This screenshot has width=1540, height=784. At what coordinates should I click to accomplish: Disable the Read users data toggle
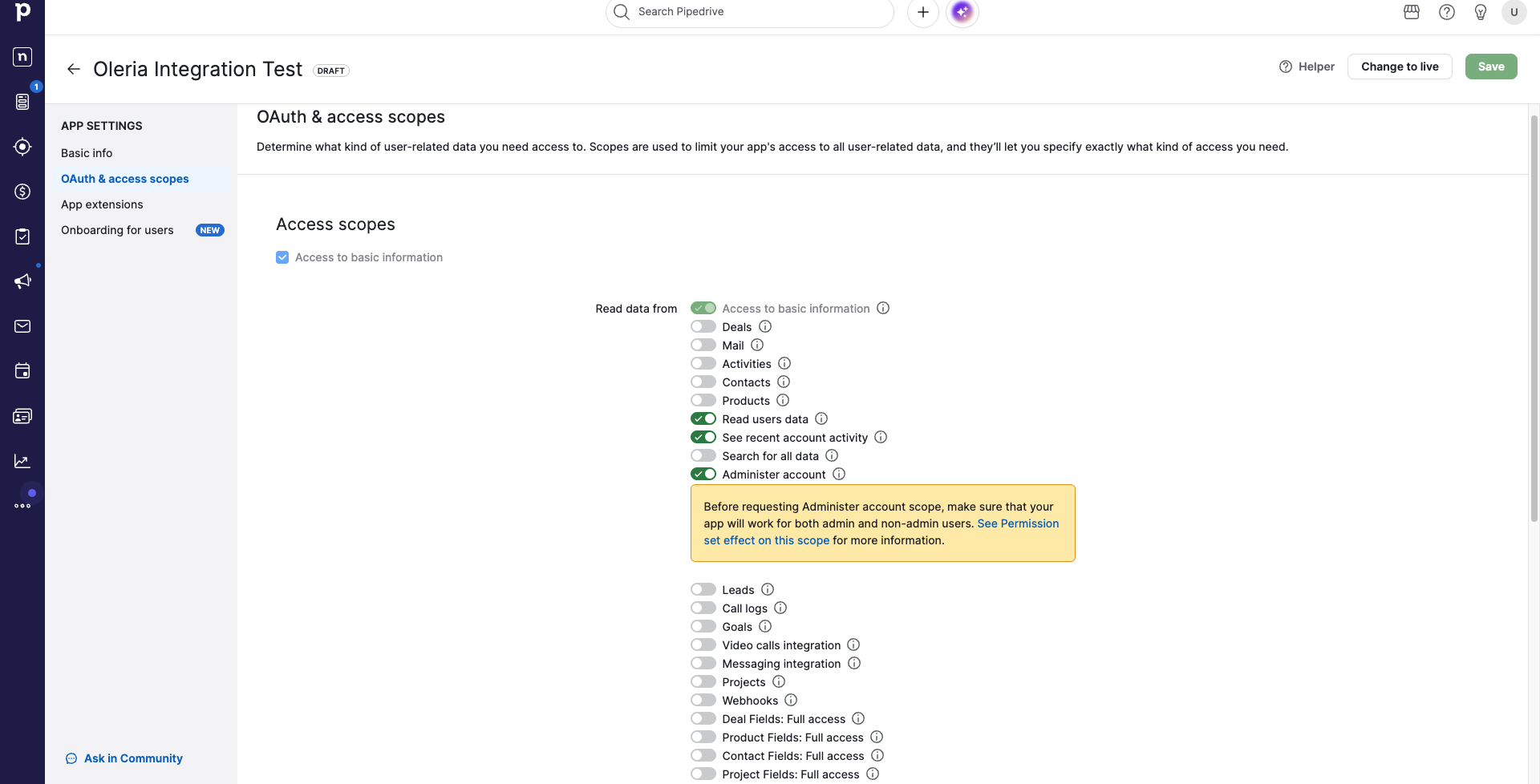[703, 418]
